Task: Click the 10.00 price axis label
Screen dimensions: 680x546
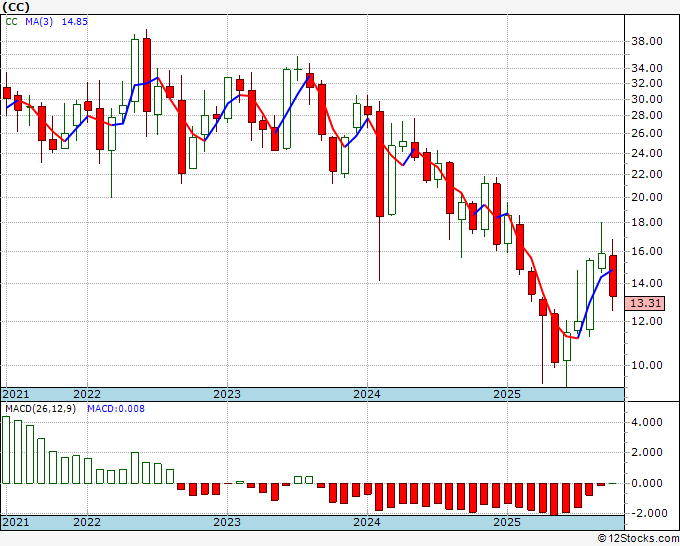Action: [646, 365]
